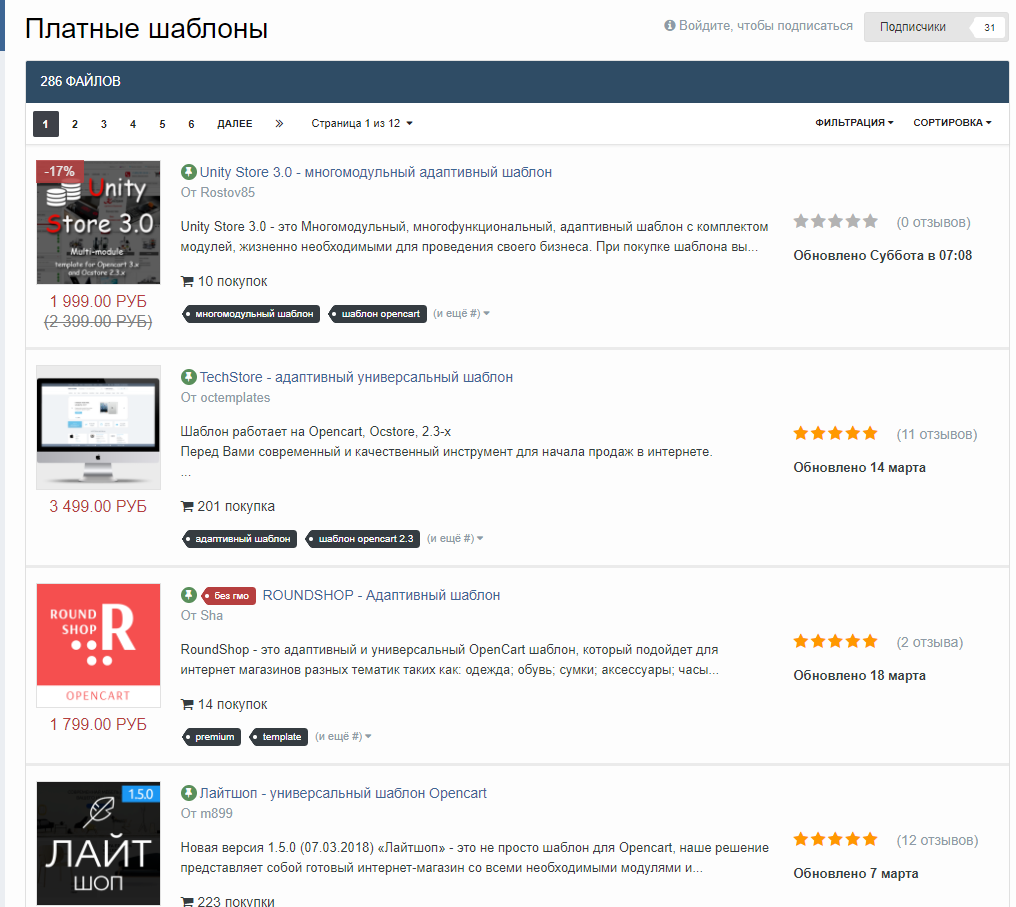Go to page 3
The height and width of the screenshot is (907, 1016).
tap(104, 124)
